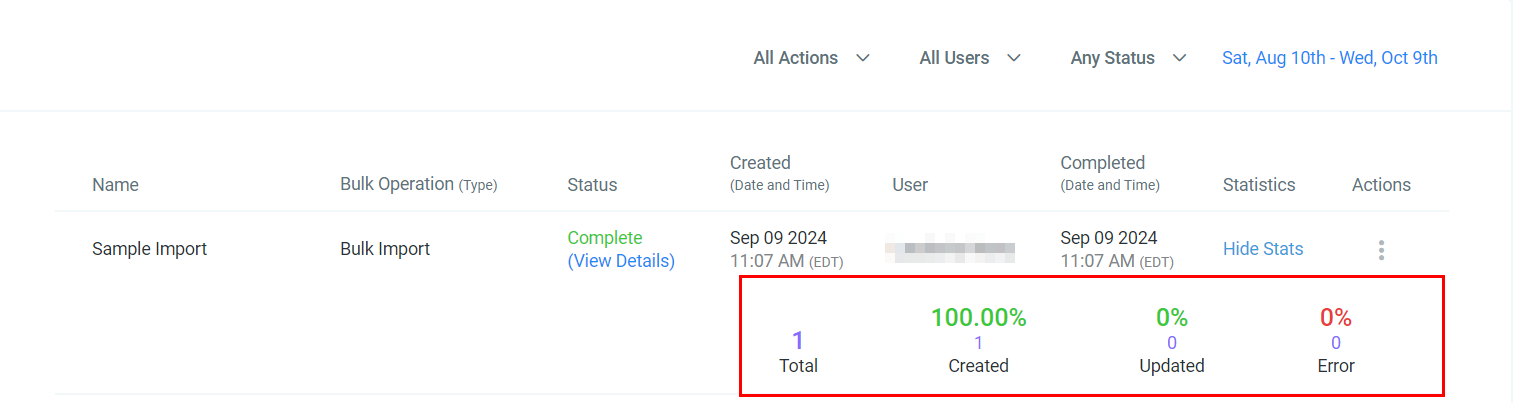Click the User column header
This screenshot has height=403, width=1513.
pyautogui.click(x=910, y=185)
